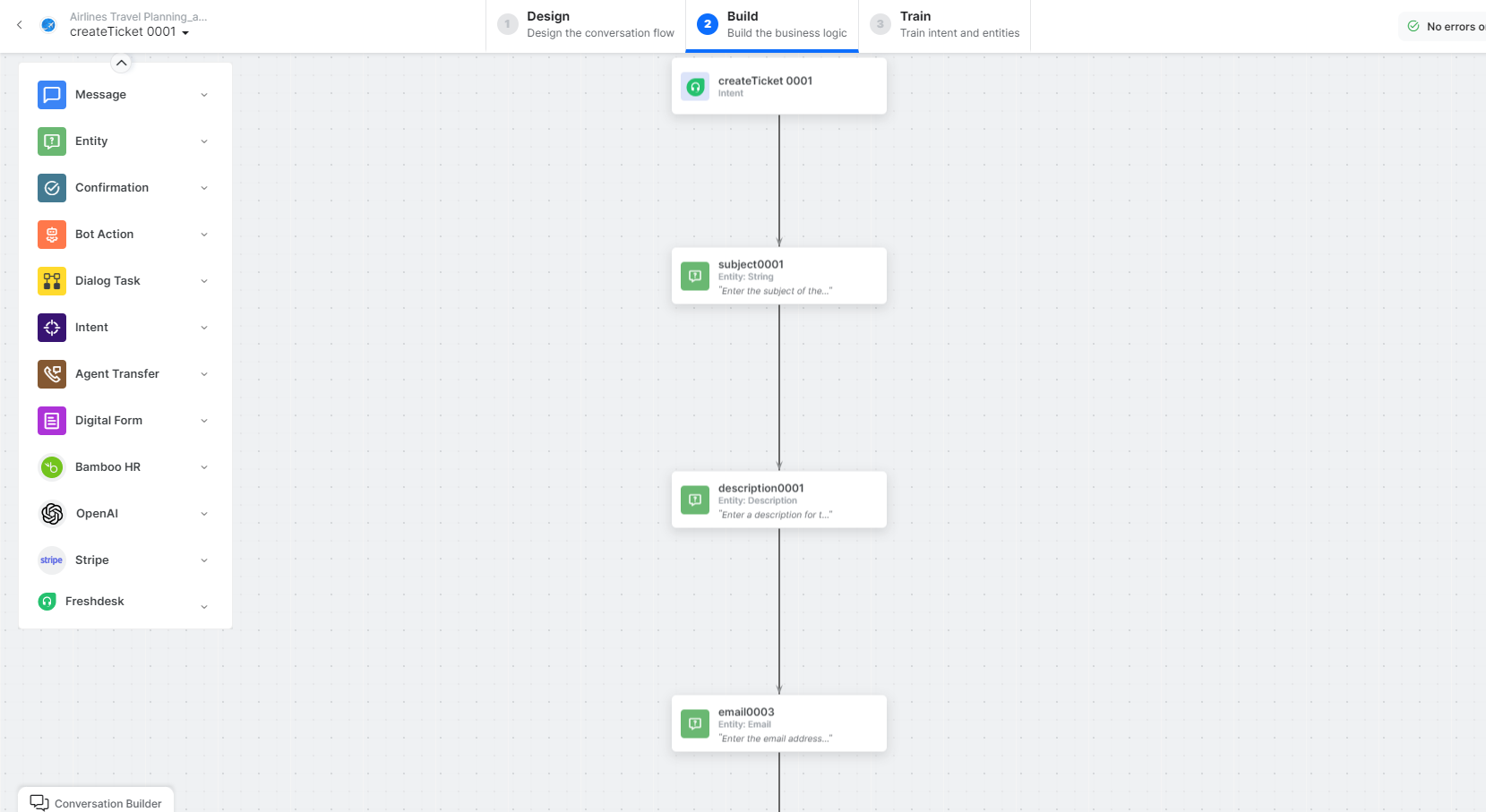Select the Bamboo HR icon

[52, 467]
